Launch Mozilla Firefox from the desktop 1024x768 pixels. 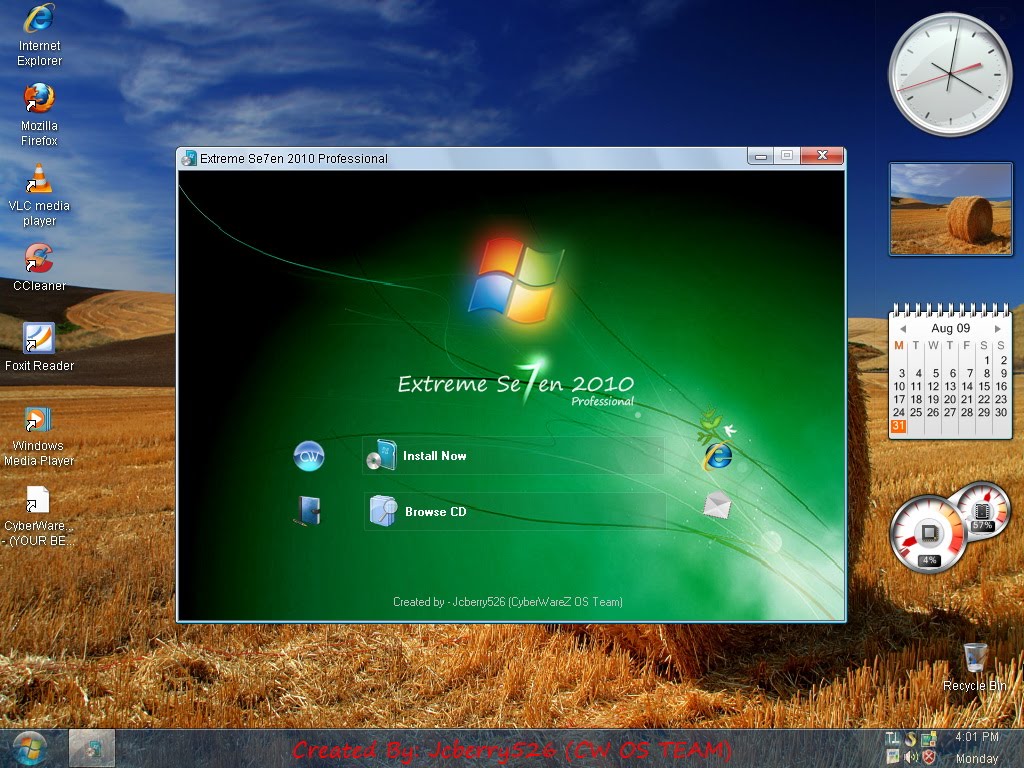point(39,115)
